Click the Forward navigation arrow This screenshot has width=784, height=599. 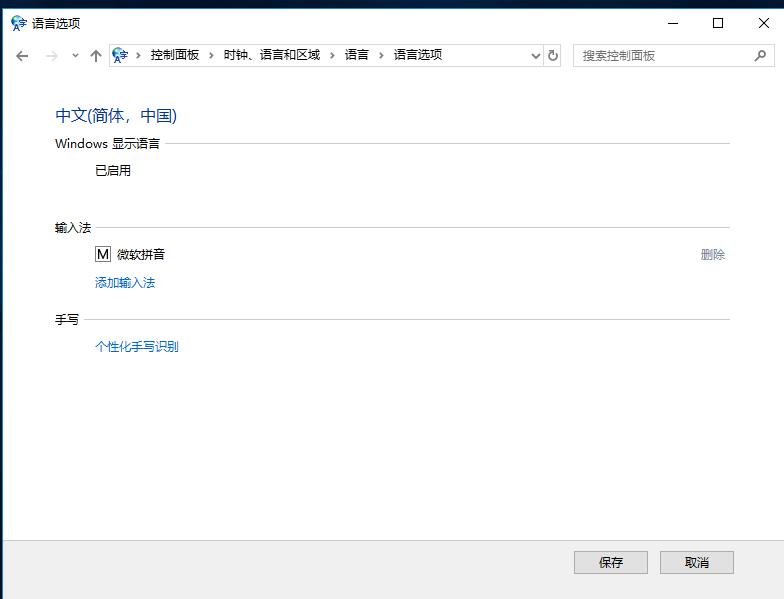(x=52, y=56)
